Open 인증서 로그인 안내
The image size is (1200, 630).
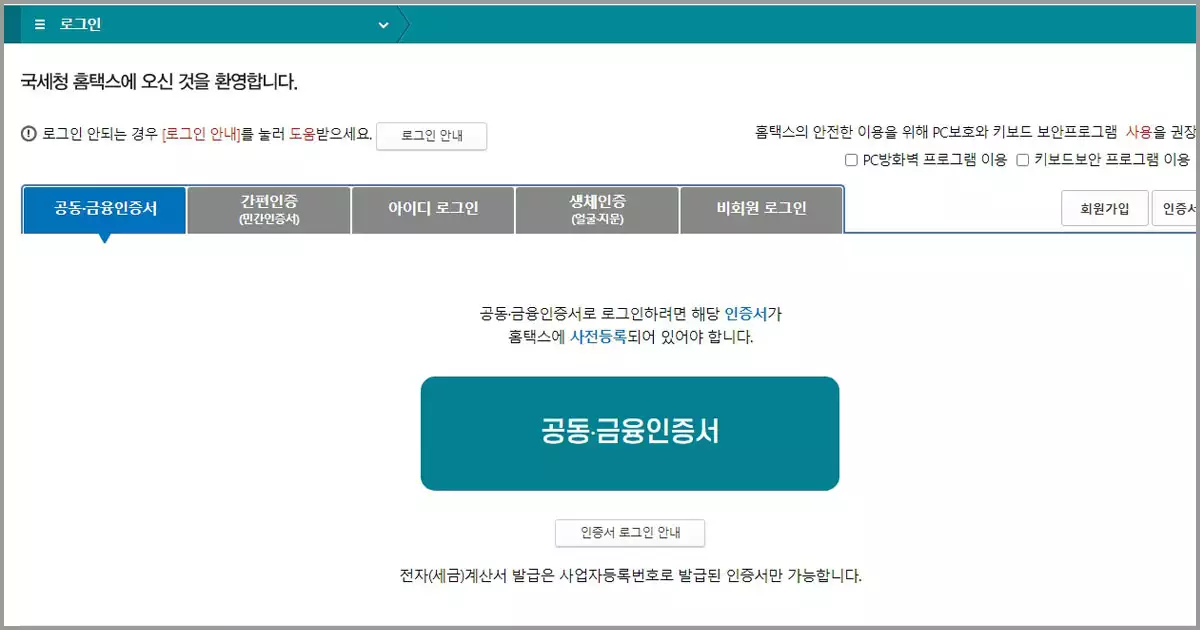[630, 533]
